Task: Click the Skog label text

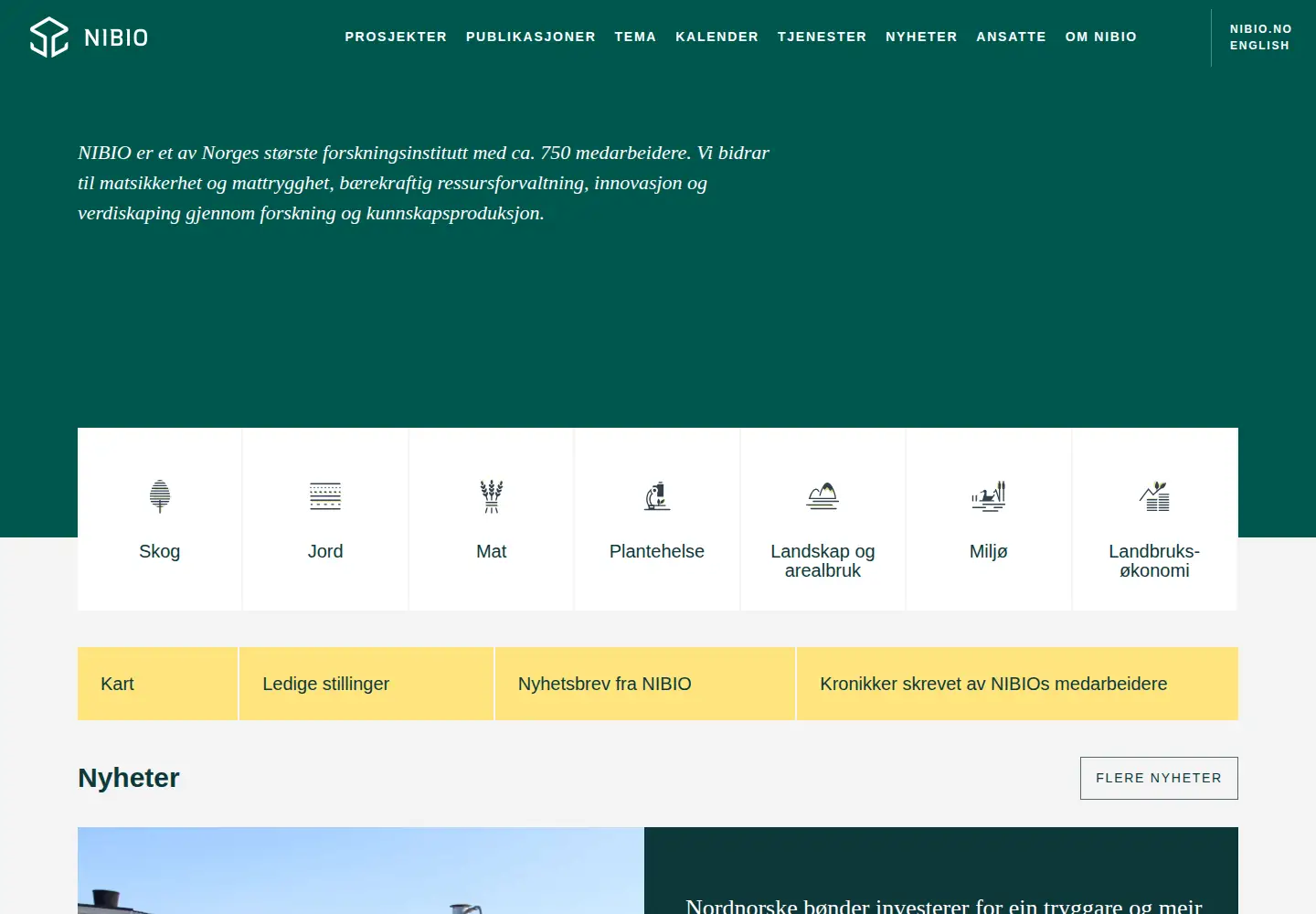Action: point(160,551)
